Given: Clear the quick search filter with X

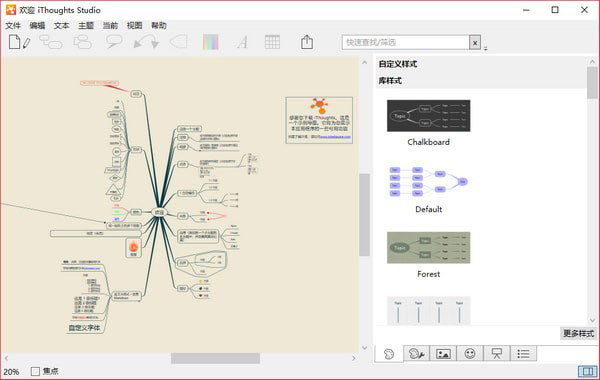Looking at the screenshot, I should coord(475,42).
